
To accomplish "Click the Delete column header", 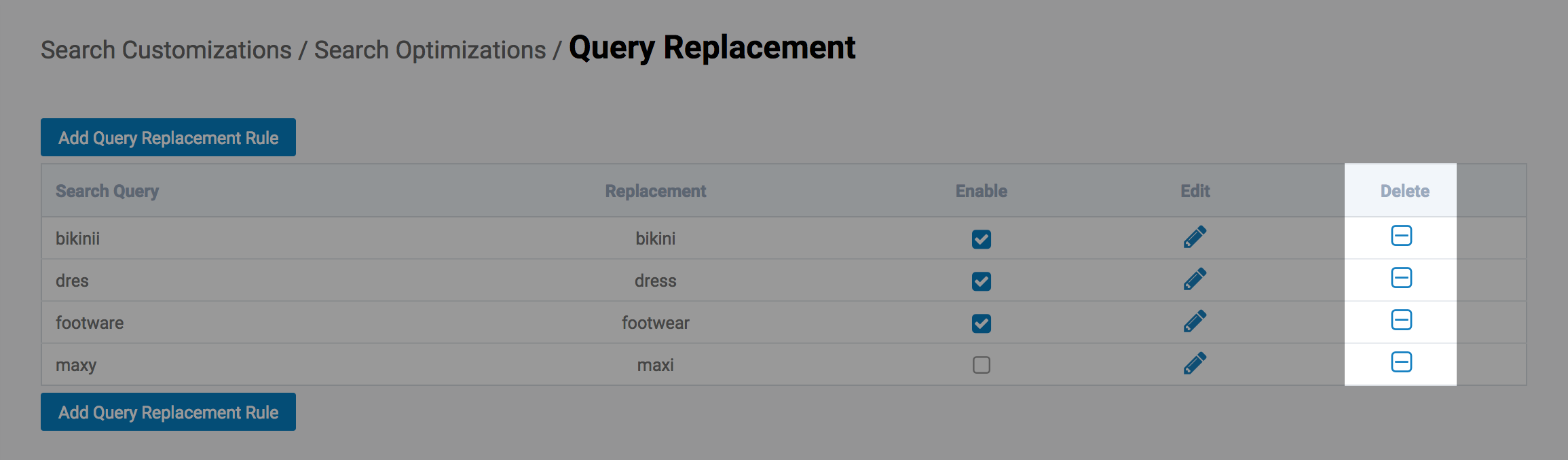I will [1404, 192].
